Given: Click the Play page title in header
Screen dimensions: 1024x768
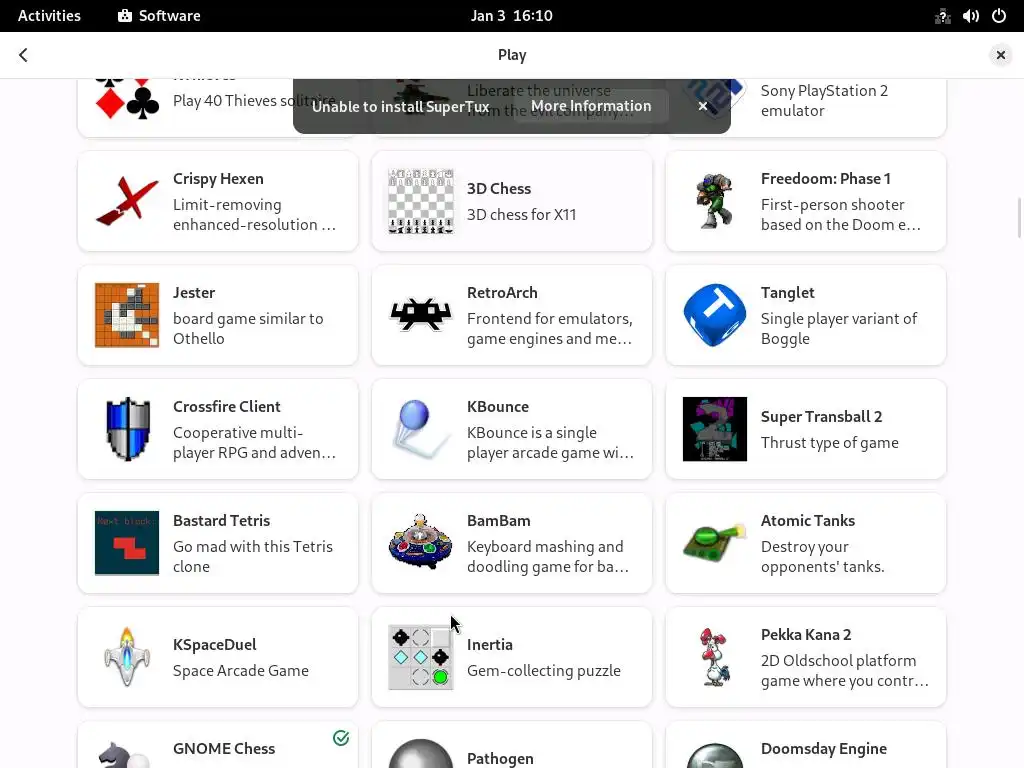Looking at the screenshot, I should tap(512, 55).
